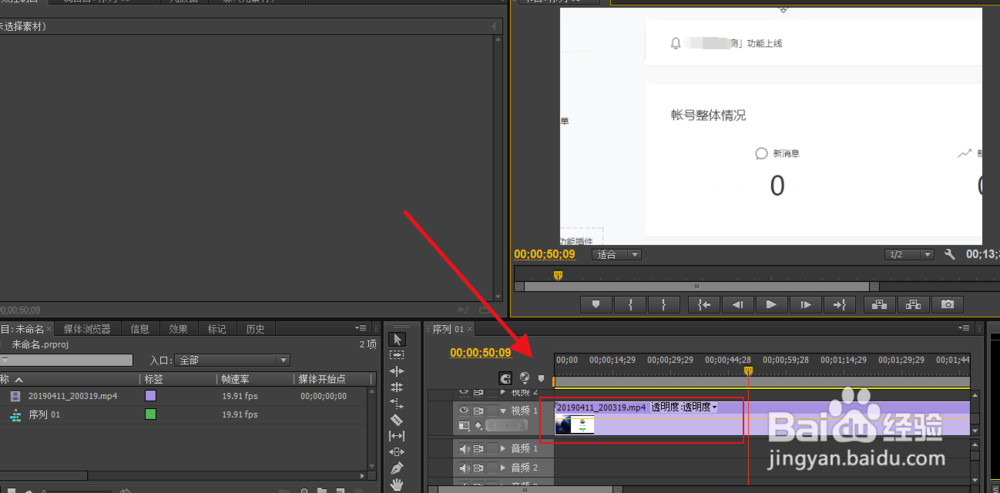Click the Lift button
This screenshot has height=493, width=1000.
click(x=879, y=305)
